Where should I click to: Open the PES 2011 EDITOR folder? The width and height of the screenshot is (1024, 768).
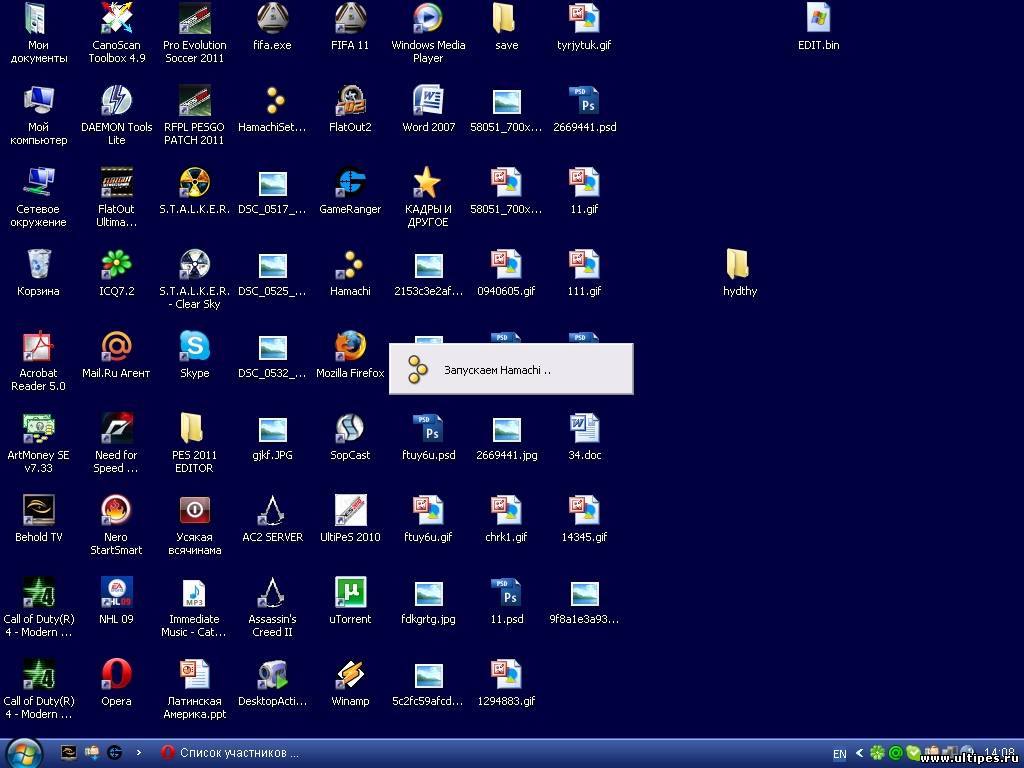coord(194,430)
